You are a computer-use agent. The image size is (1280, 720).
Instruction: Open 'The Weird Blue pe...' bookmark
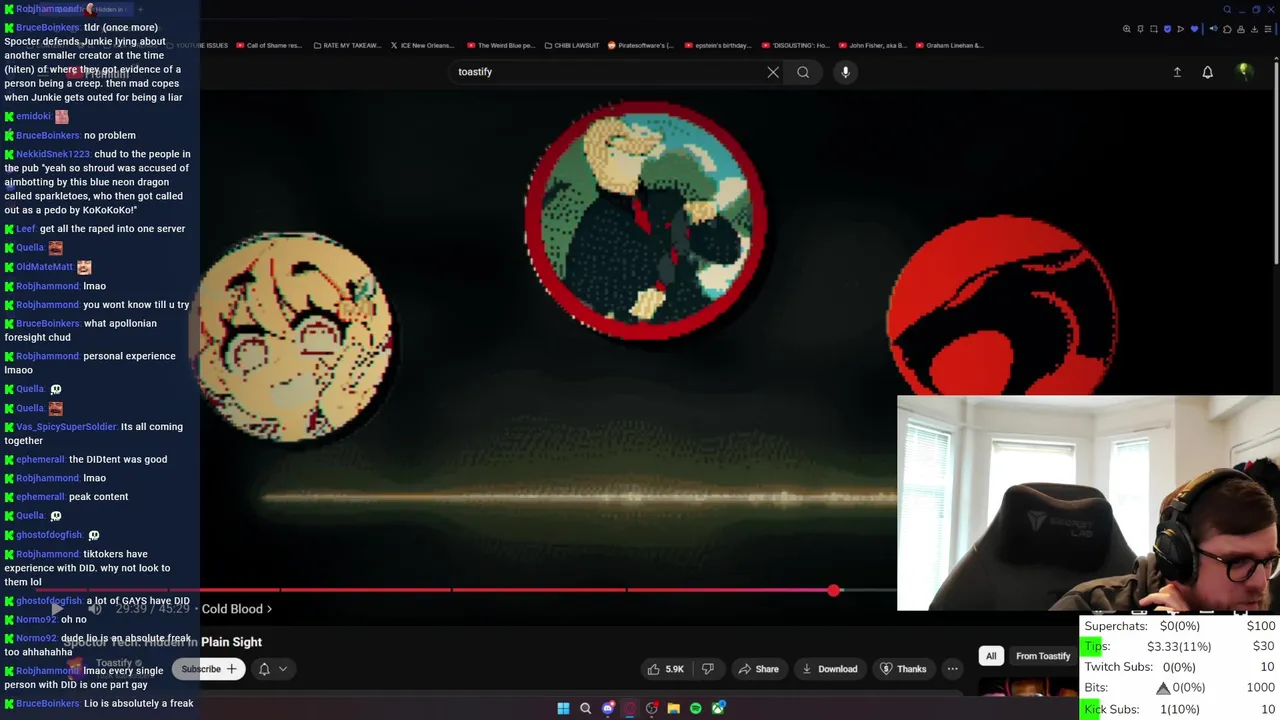pyautogui.click(x=500, y=45)
